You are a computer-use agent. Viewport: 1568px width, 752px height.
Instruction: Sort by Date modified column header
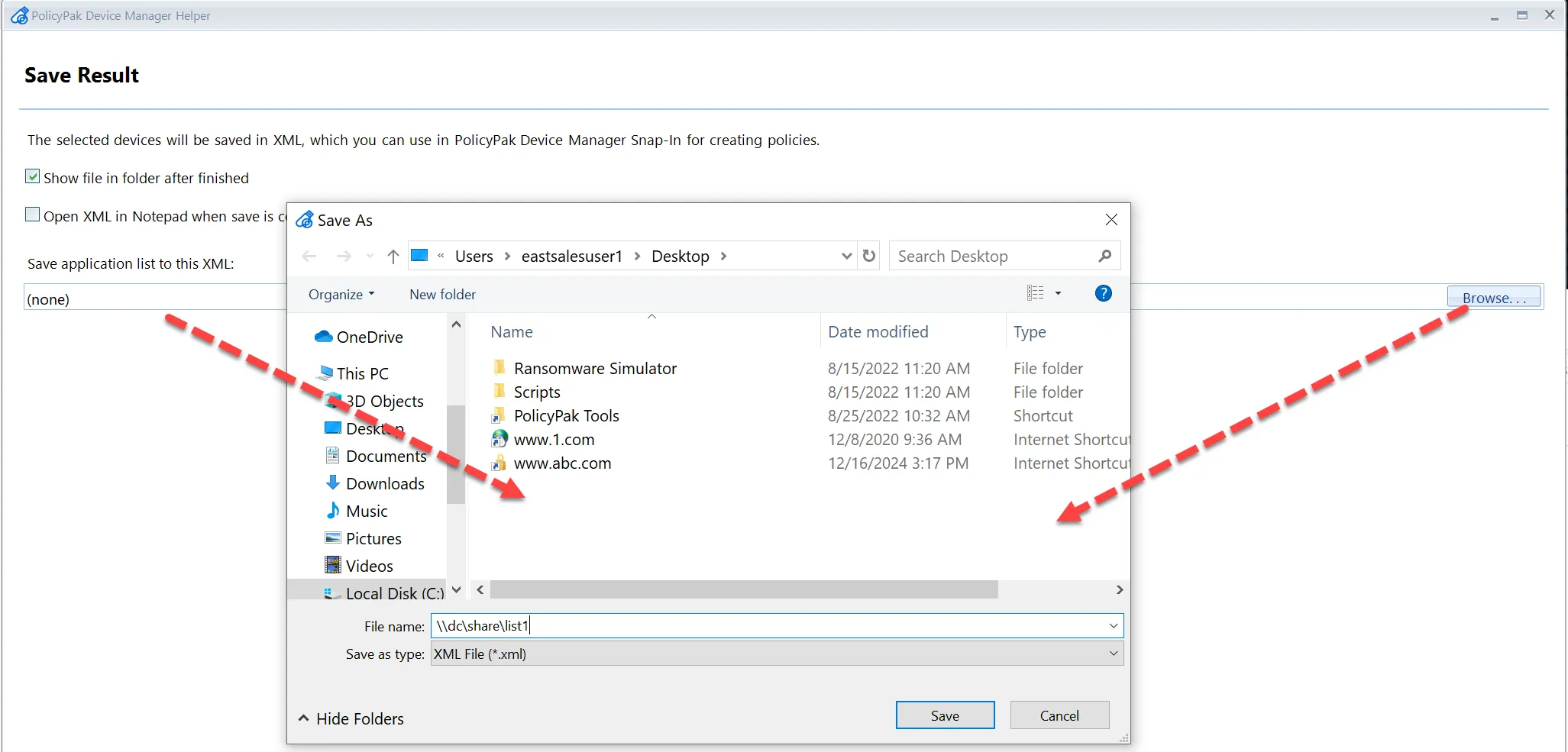coord(878,332)
